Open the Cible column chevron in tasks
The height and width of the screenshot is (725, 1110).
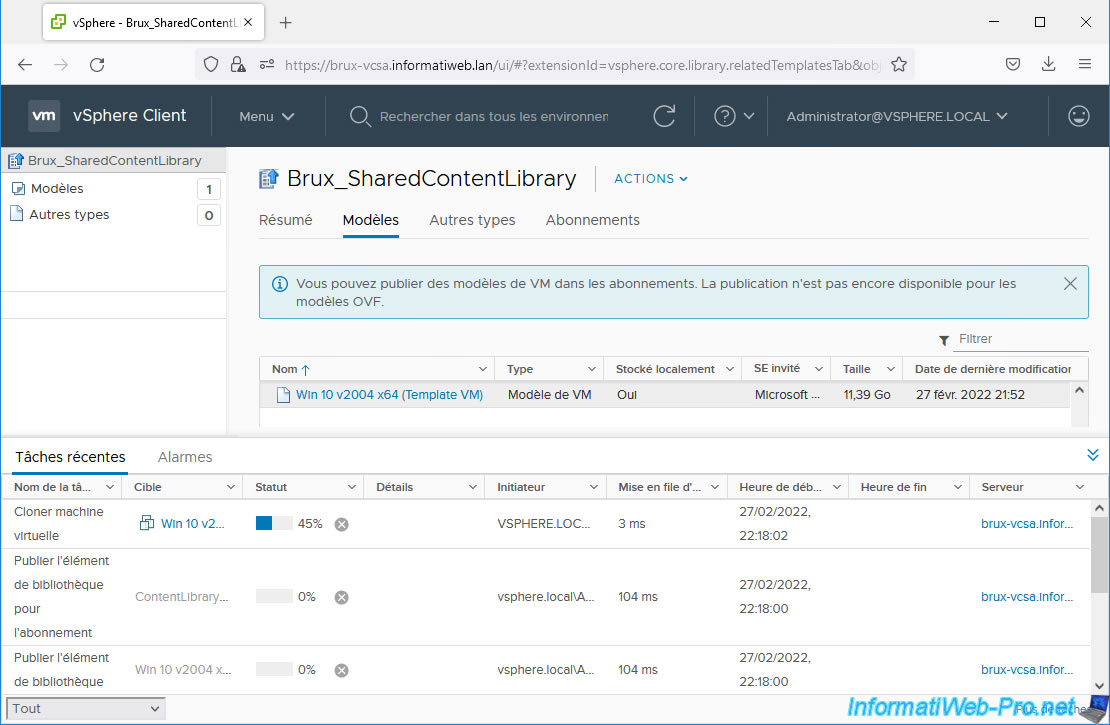(230, 487)
